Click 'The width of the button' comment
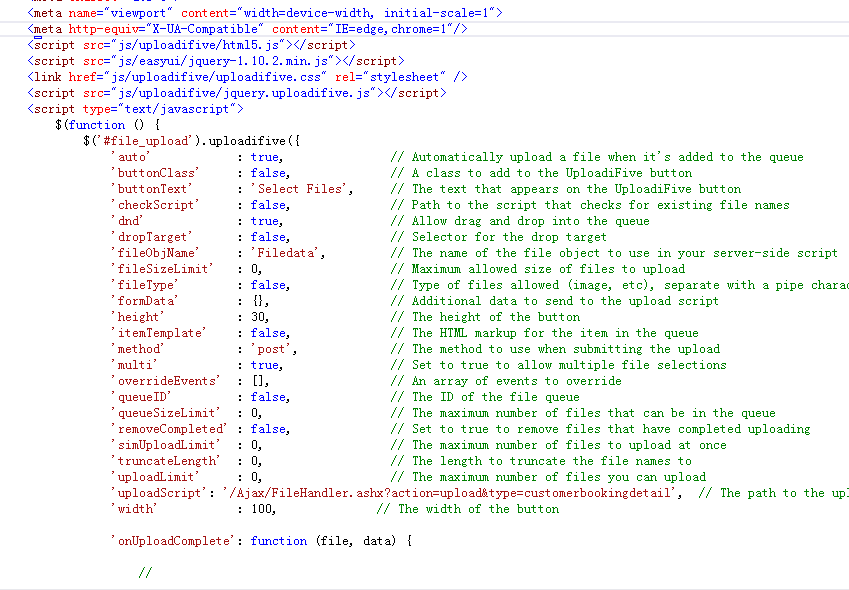Viewport: 849px width, 590px height. tap(468, 509)
